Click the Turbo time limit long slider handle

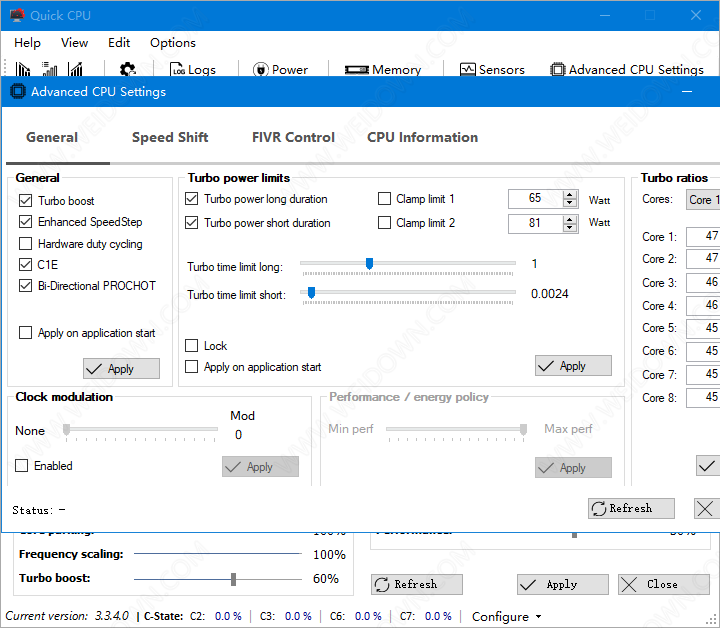pos(369,264)
